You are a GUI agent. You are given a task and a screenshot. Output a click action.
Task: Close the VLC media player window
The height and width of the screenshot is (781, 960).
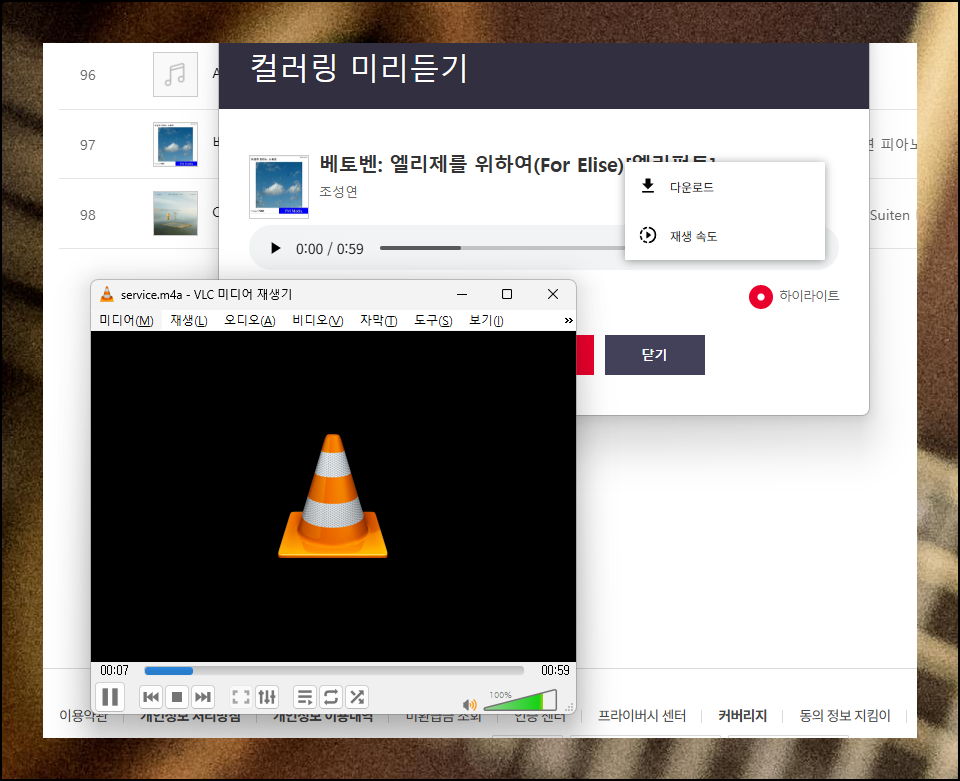[x=553, y=294]
